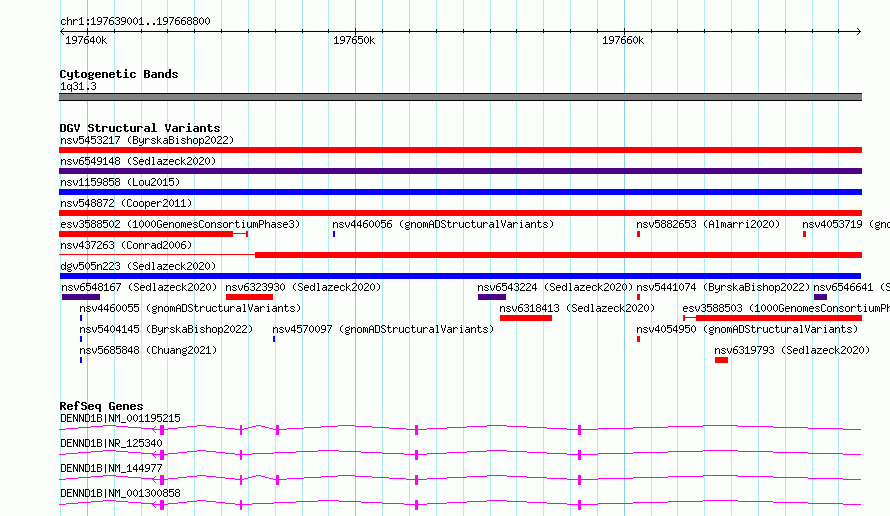
Task: Open nsv5685848 (Chuang2021) label
Action: pos(148,350)
